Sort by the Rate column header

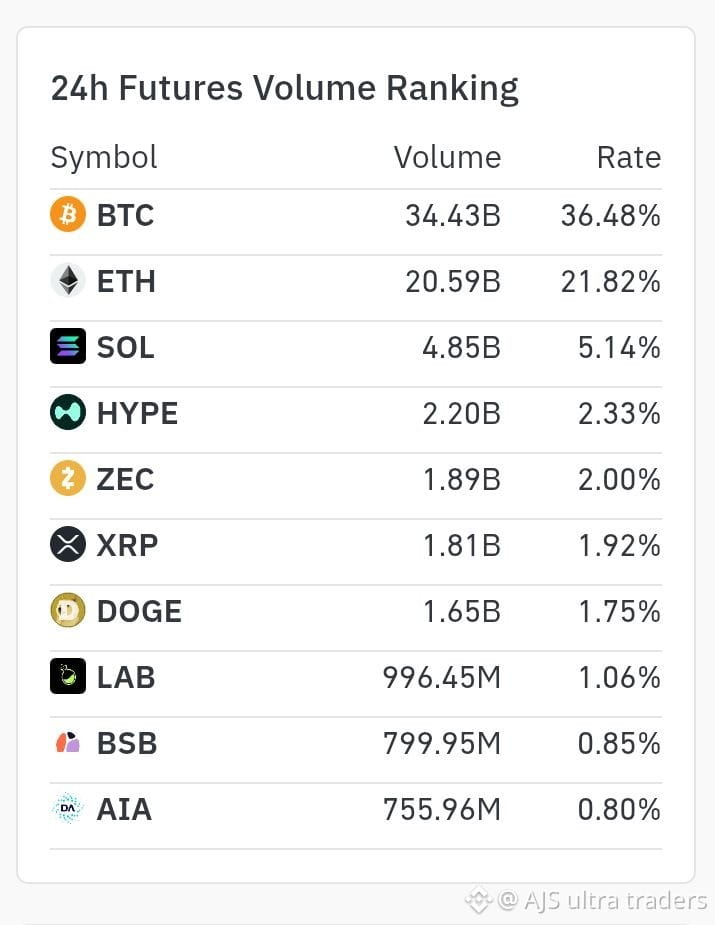coord(629,158)
